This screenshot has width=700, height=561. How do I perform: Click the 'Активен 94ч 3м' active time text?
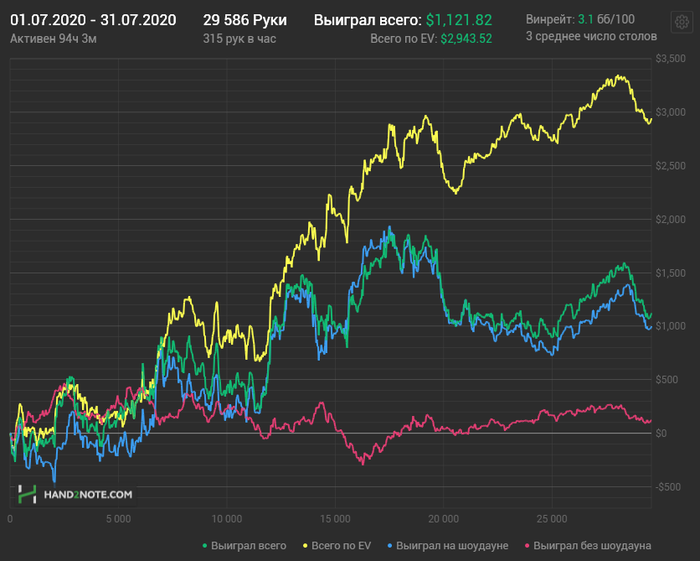coord(53,39)
